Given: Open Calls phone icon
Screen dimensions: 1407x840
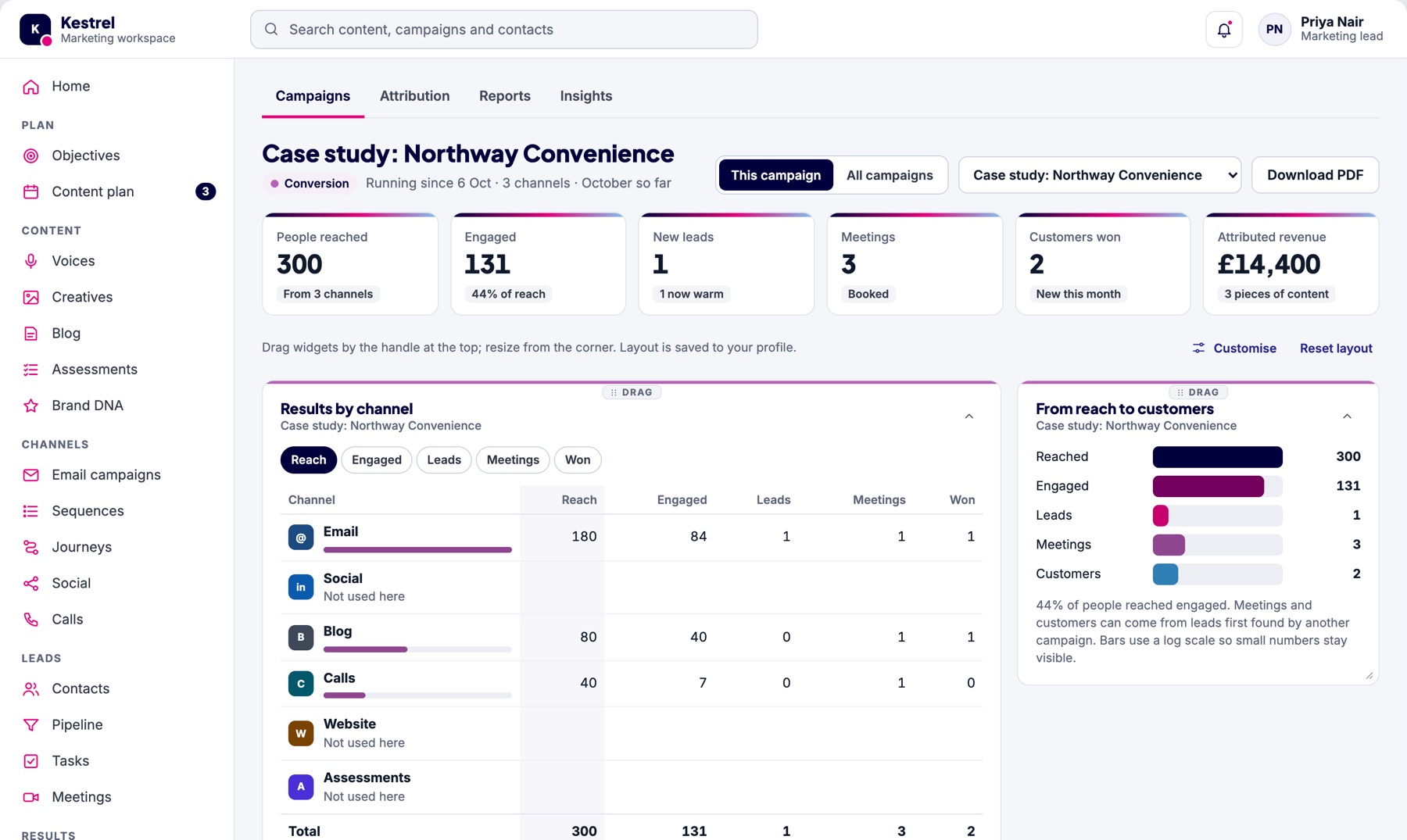Looking at the screenshot, I should [x=31, y=620].
